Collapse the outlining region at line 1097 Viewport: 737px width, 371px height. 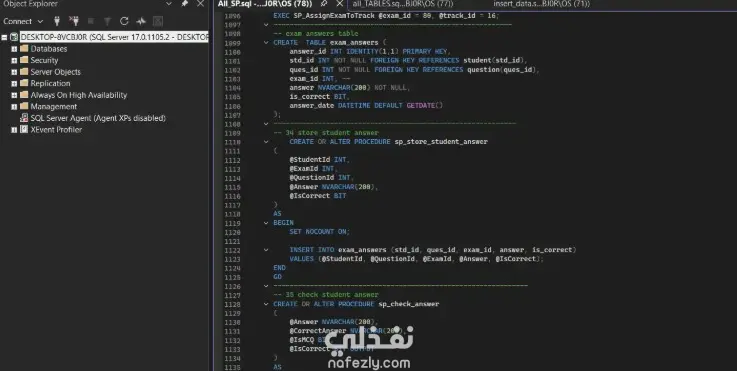pyautogui.click(x=266, y=25)
